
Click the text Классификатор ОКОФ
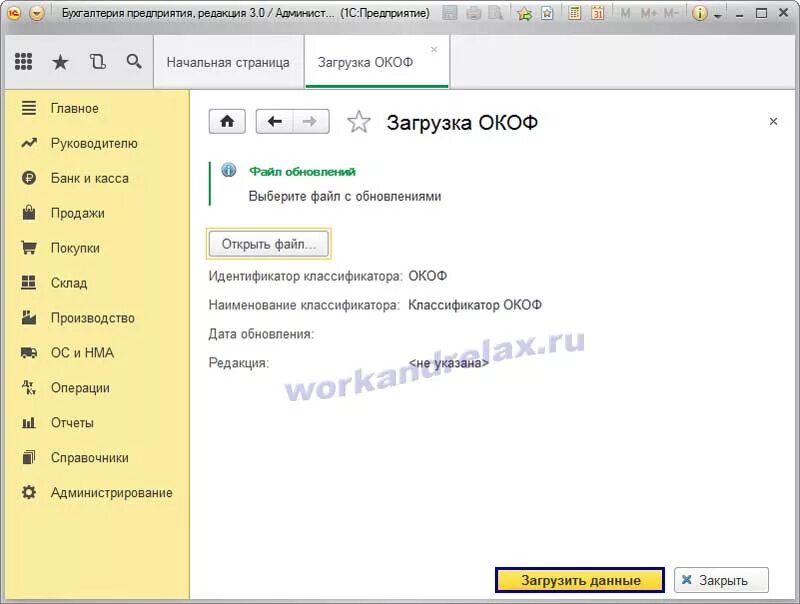(x=475, y=305)
